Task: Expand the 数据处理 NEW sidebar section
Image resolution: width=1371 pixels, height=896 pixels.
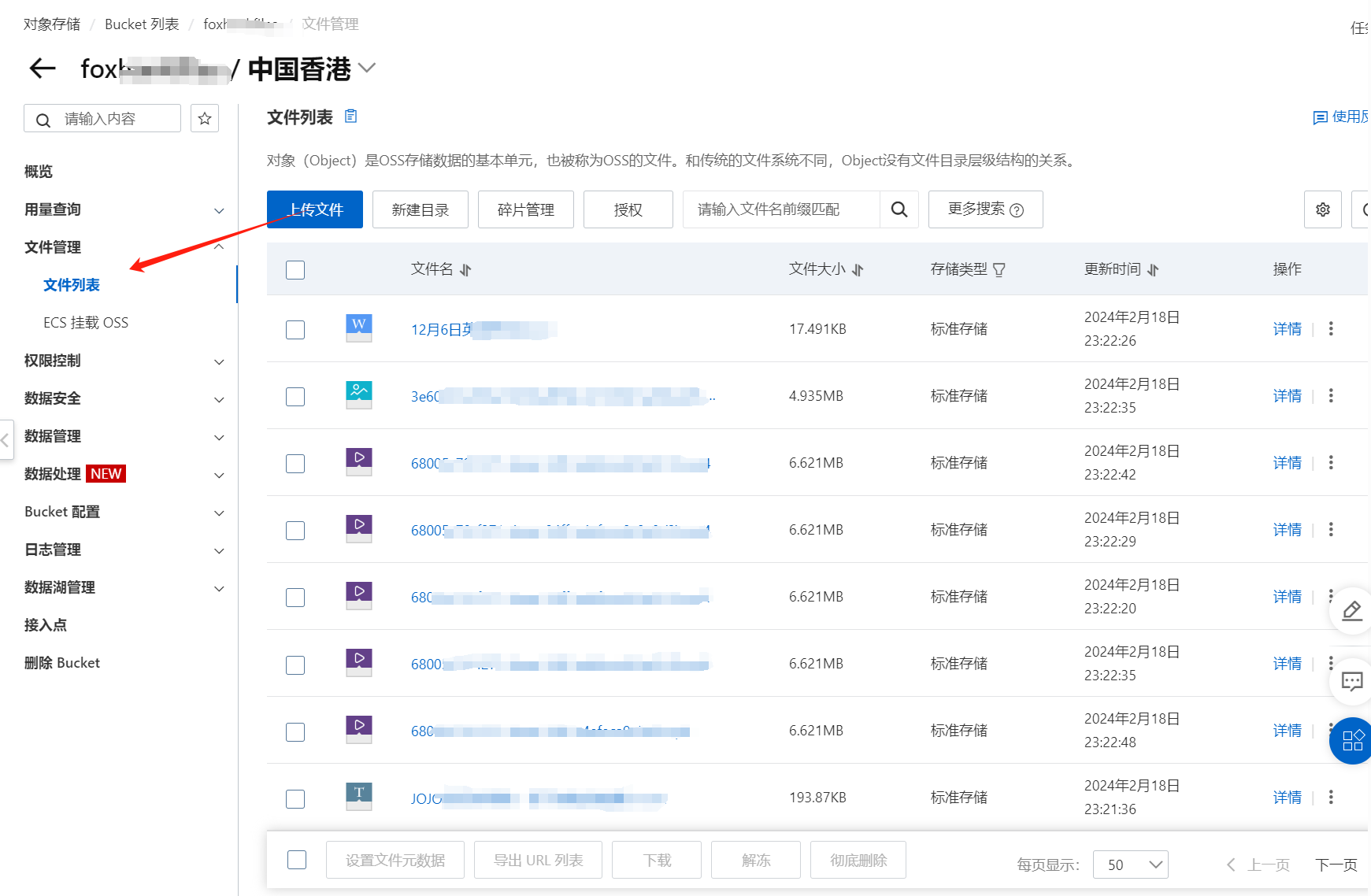Action: [219, 475]
